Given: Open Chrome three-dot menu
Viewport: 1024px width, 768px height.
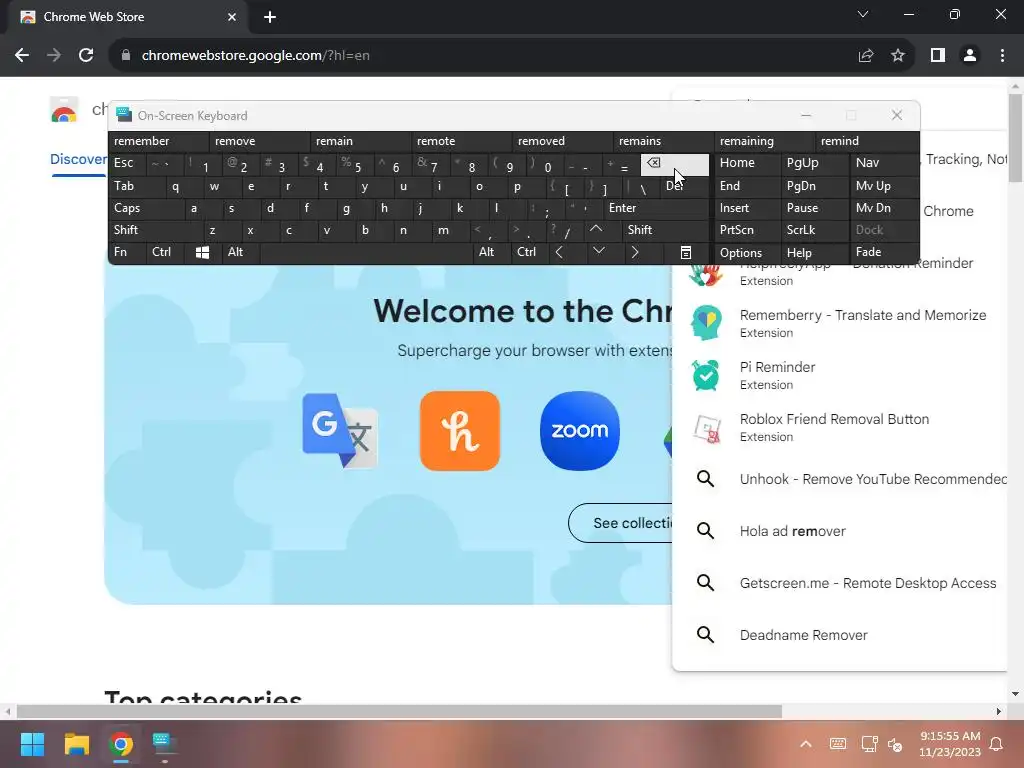Looking at the screenshot, I should point(1002,56).
